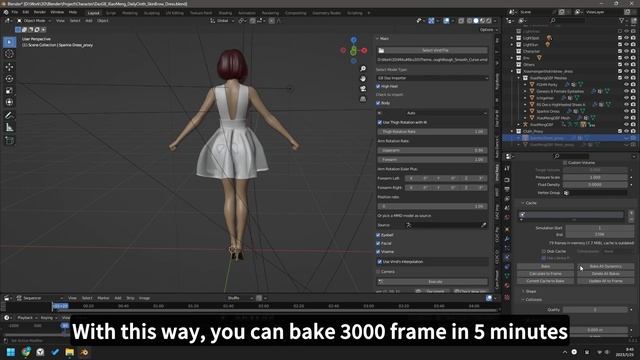Open the Edit menu

point(26,12)
